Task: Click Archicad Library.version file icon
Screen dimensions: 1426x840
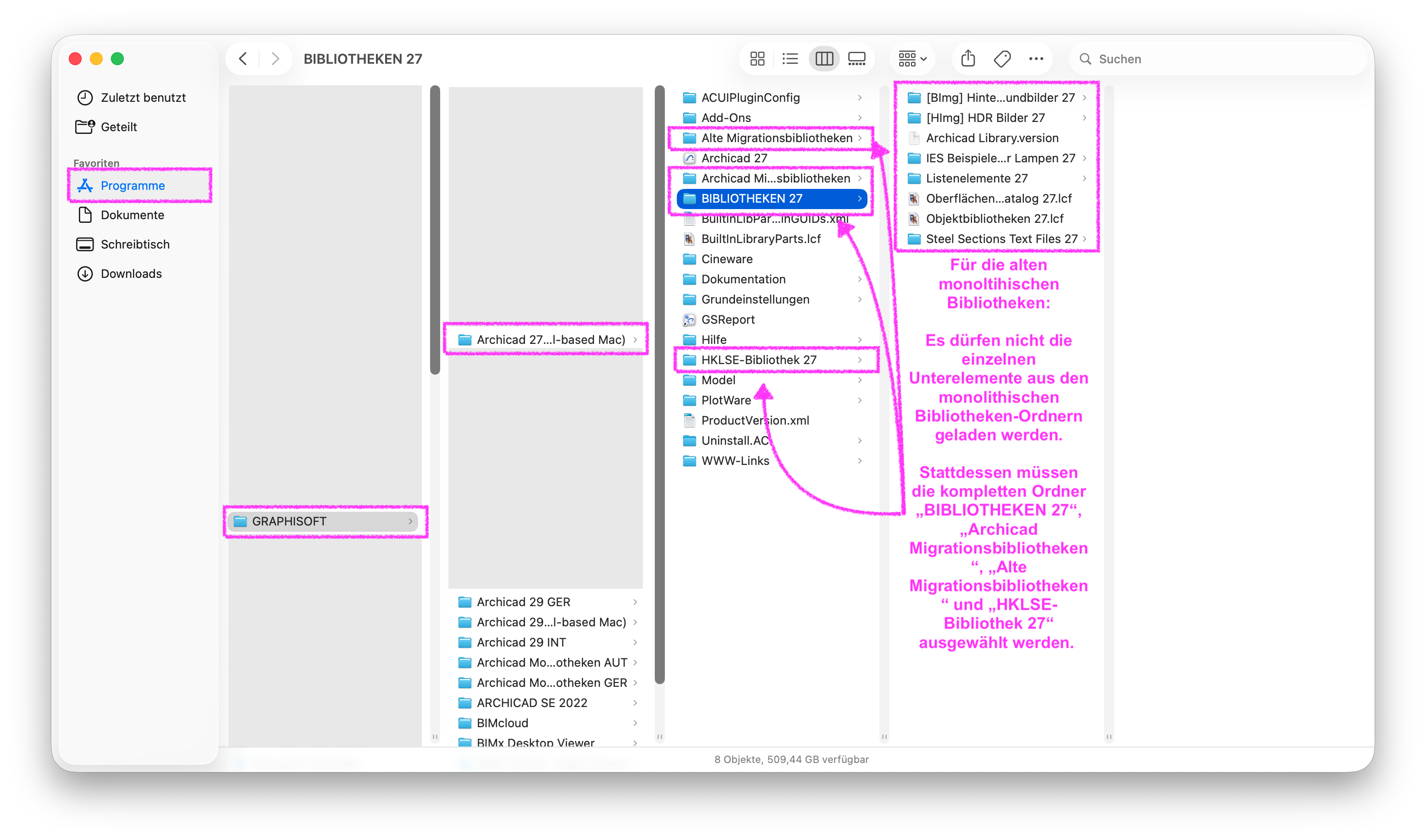Action: [x=914, y=138]
